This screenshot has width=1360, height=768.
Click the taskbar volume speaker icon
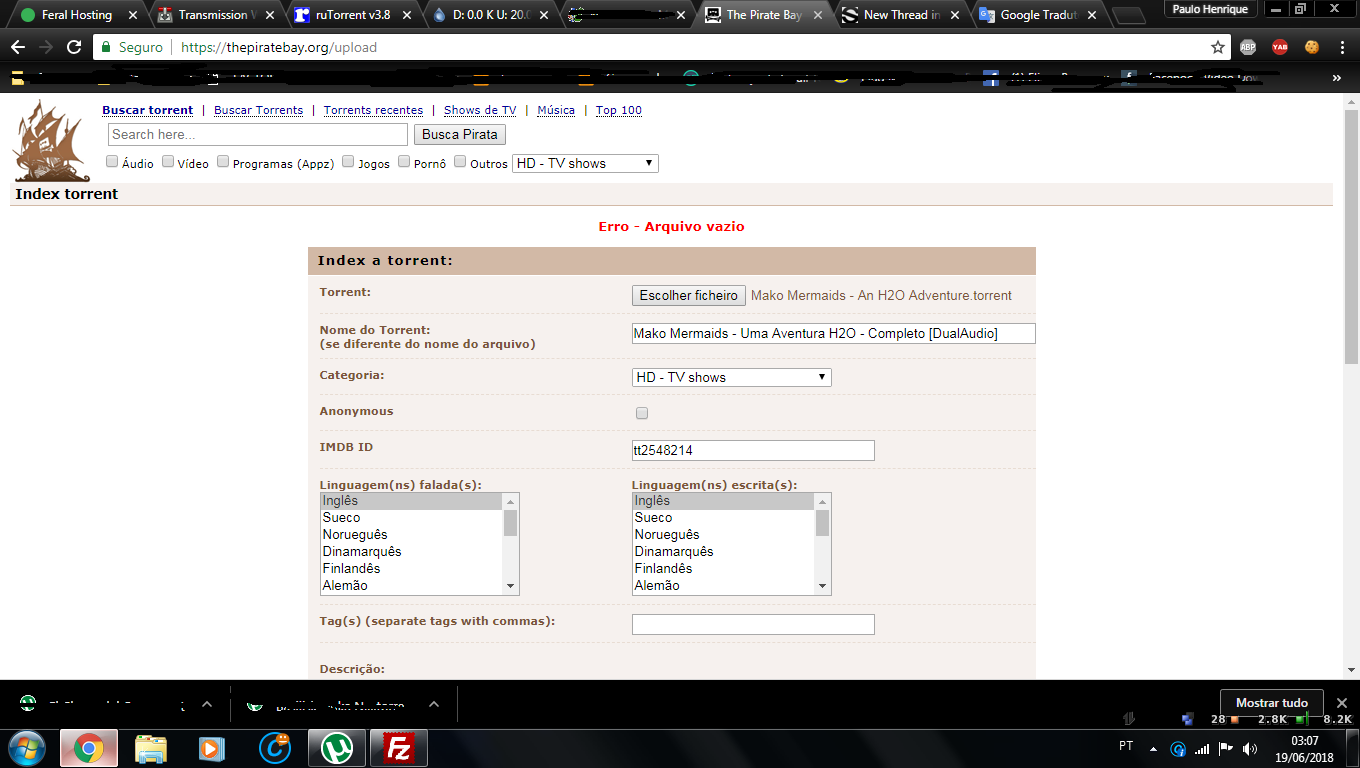(x=1250, y=748)
